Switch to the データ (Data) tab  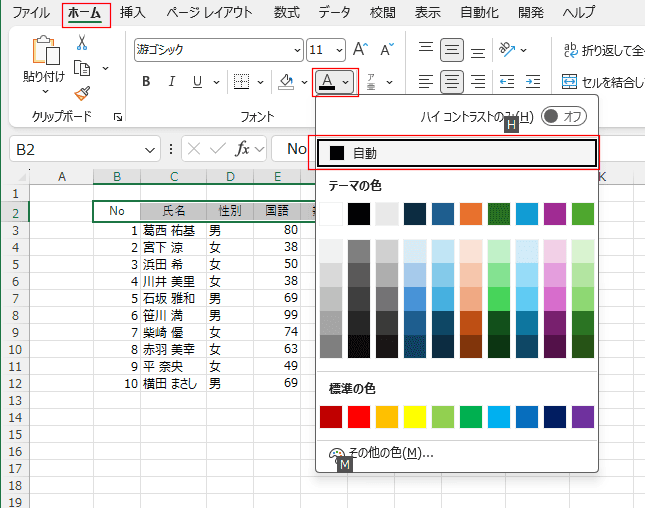(x=334, y=13)
